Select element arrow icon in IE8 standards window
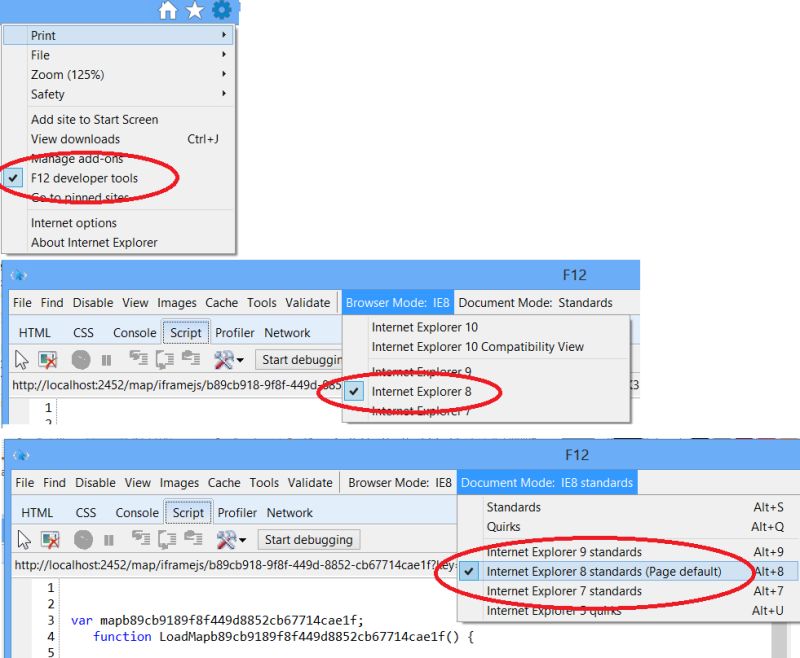This screenshot has height=658, width=800. tap(24, 540)
